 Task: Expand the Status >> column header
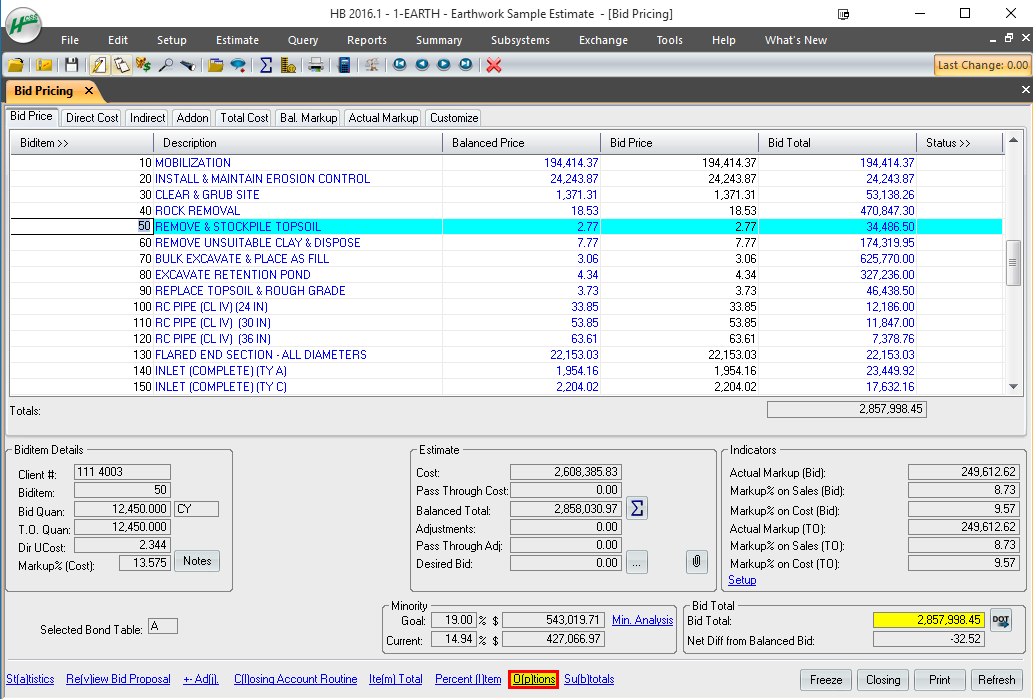(x=959, y=143)
